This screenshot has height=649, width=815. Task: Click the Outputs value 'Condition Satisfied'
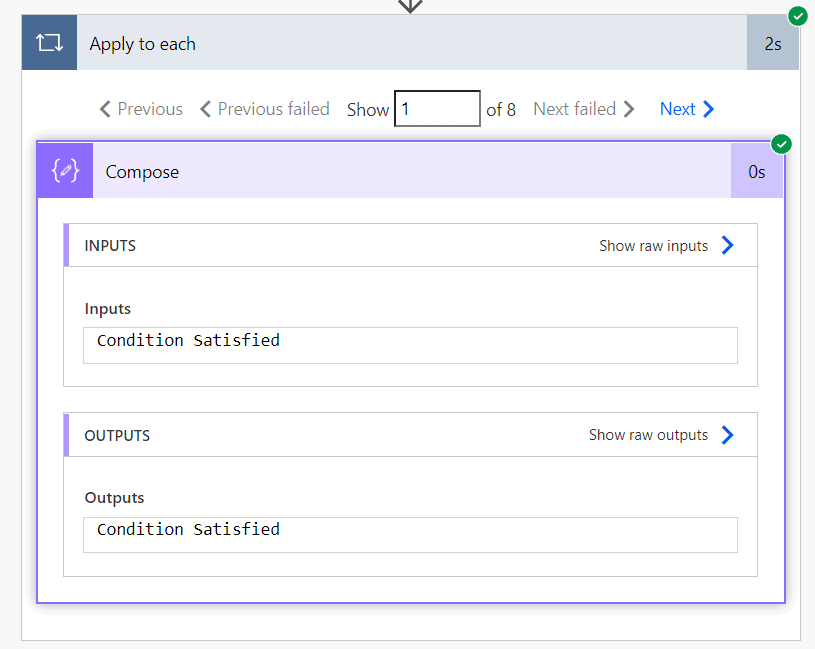pyautogui.click(x=410, y=535)
